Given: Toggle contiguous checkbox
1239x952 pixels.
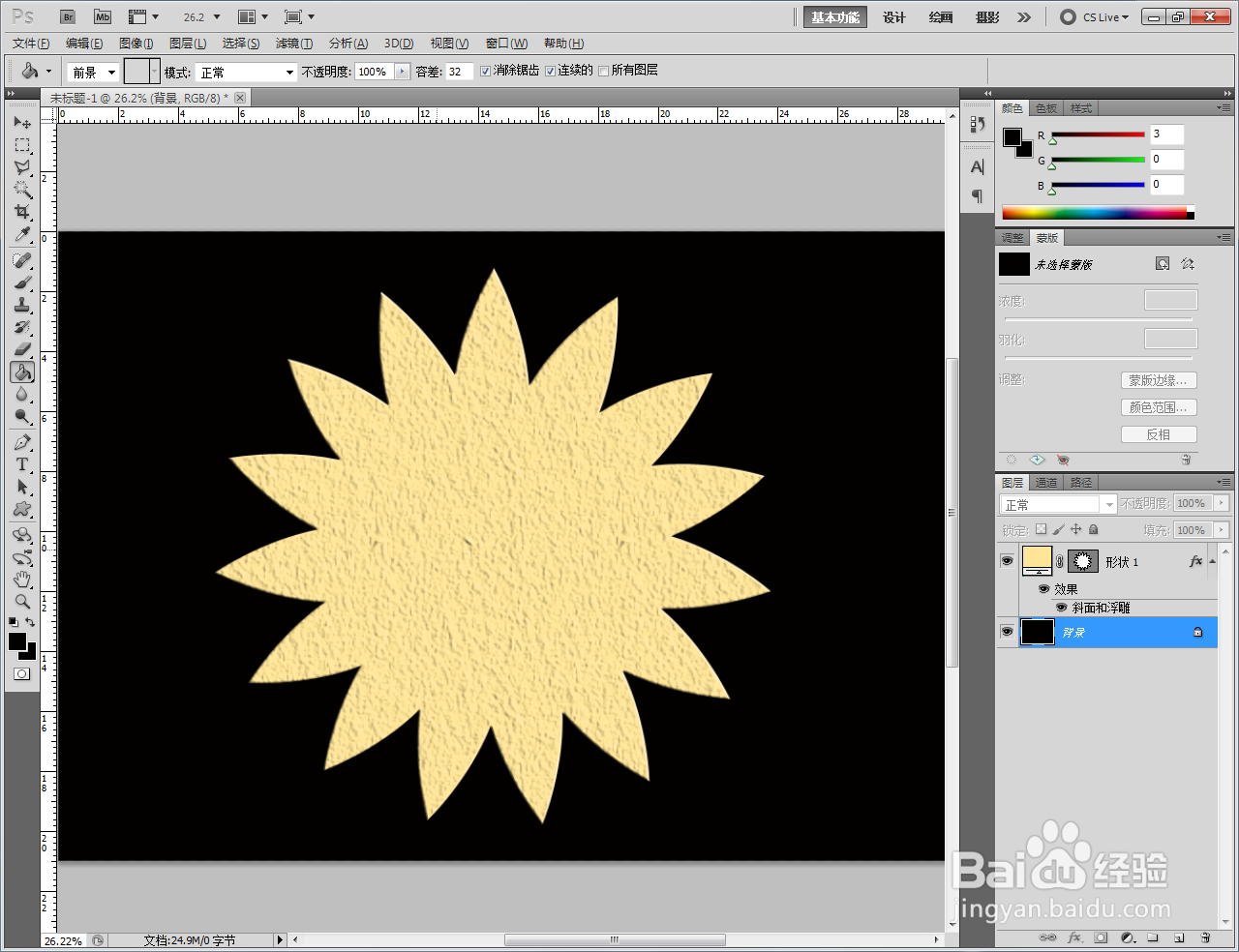Looking at the screenshot, I should (x=550, y=71).
